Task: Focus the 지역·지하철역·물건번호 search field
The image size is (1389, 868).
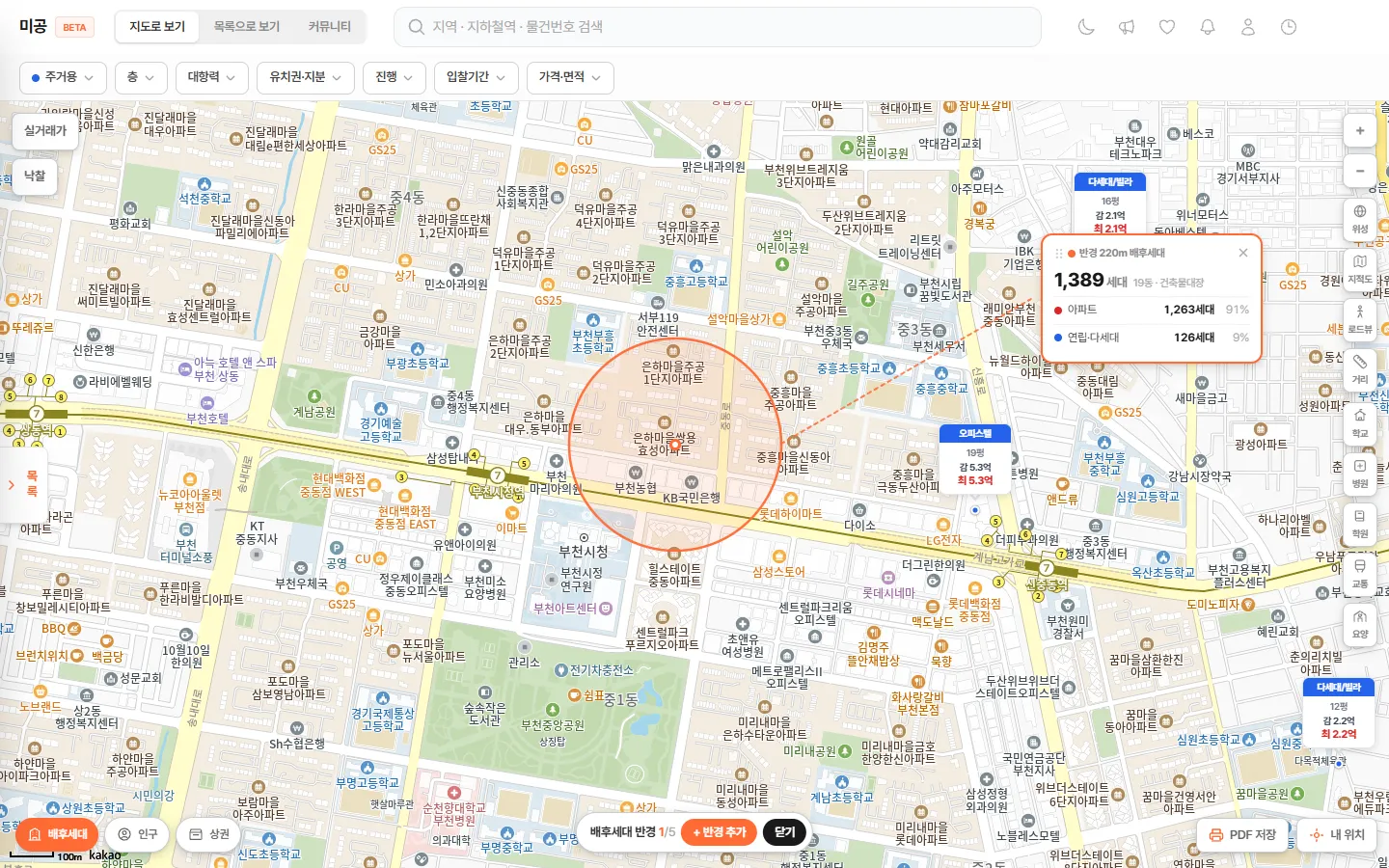Action: coord(718,27)
